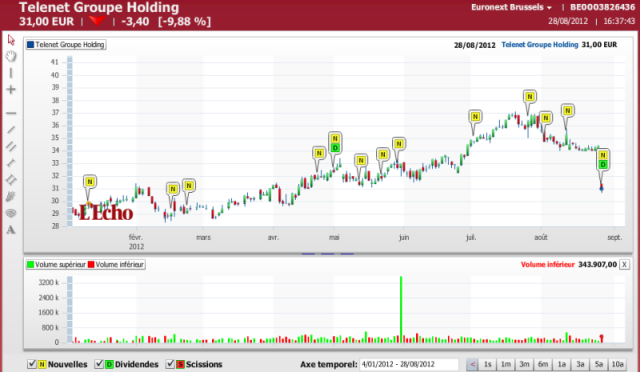Click the news marker in January
Screen dimensions: 640x372
pos(90,182)
